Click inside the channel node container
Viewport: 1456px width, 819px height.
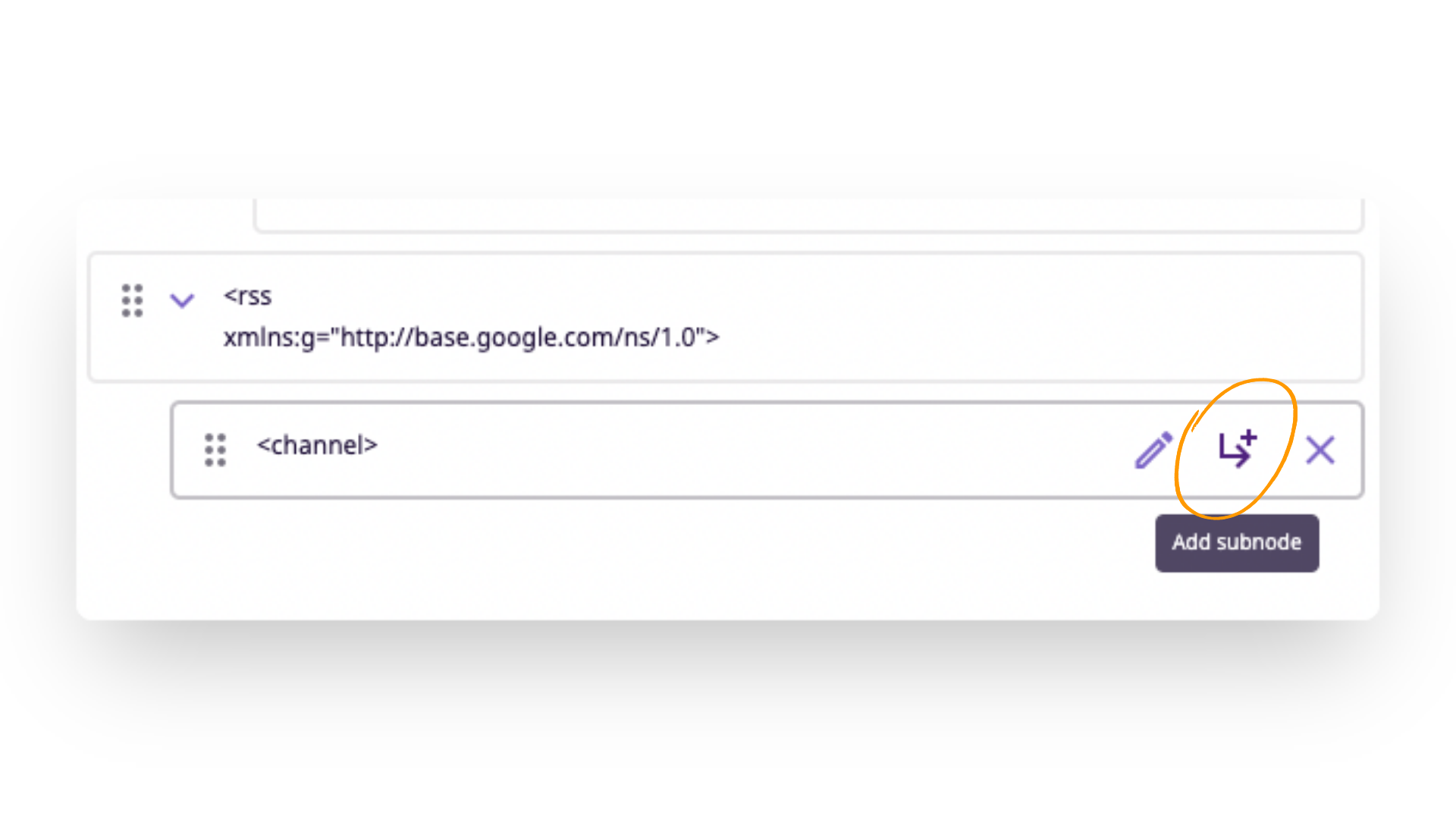[682, 450]
